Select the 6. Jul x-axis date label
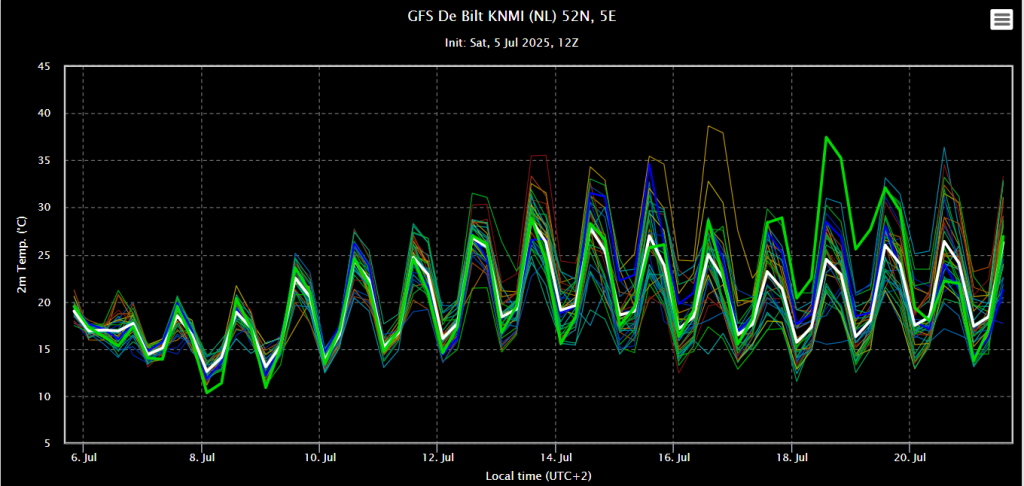This screenshot has width=1024, height=486. pyautogui.click(x=84, y=457)
